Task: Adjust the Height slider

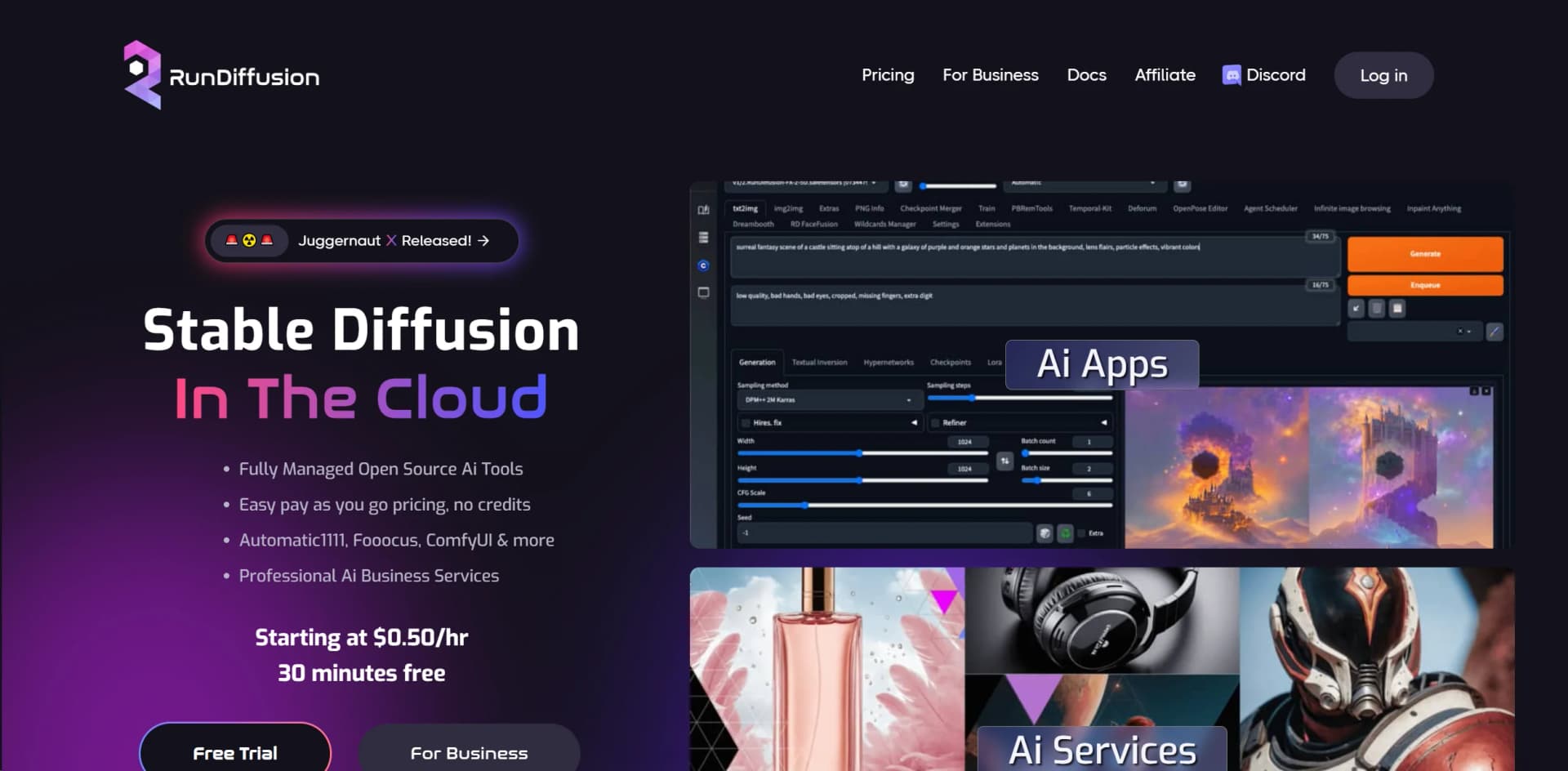Action: pos(862,480)
